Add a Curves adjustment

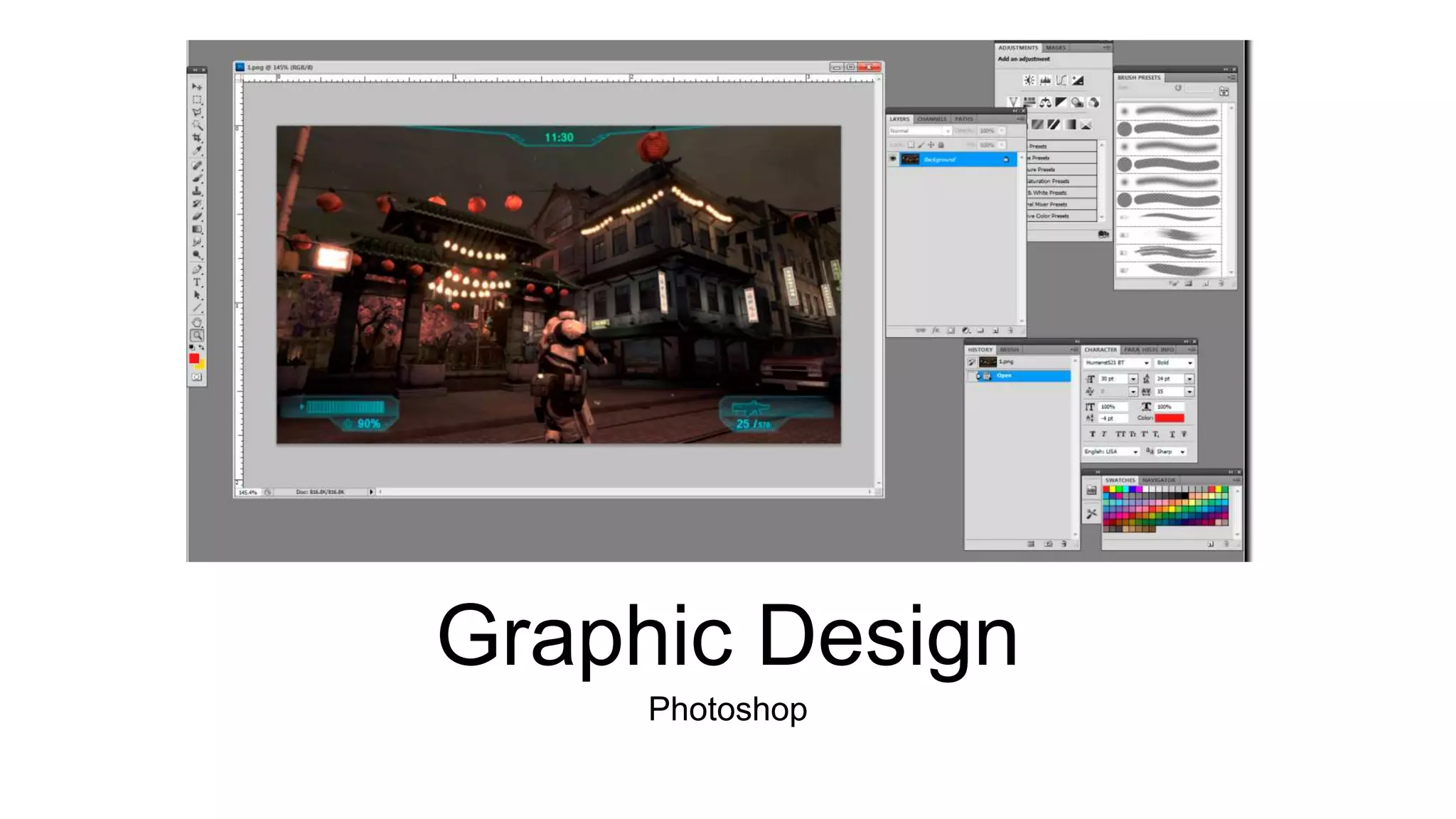tap(1061, 80)
